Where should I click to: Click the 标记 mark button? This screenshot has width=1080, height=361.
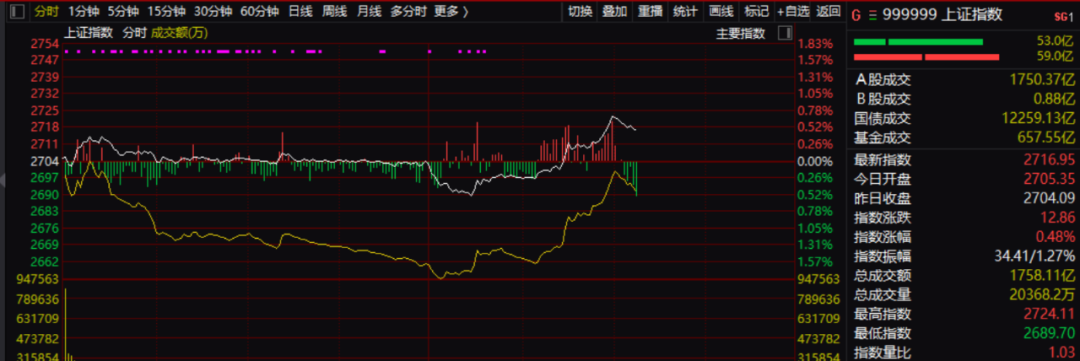[x=756, y=11]
